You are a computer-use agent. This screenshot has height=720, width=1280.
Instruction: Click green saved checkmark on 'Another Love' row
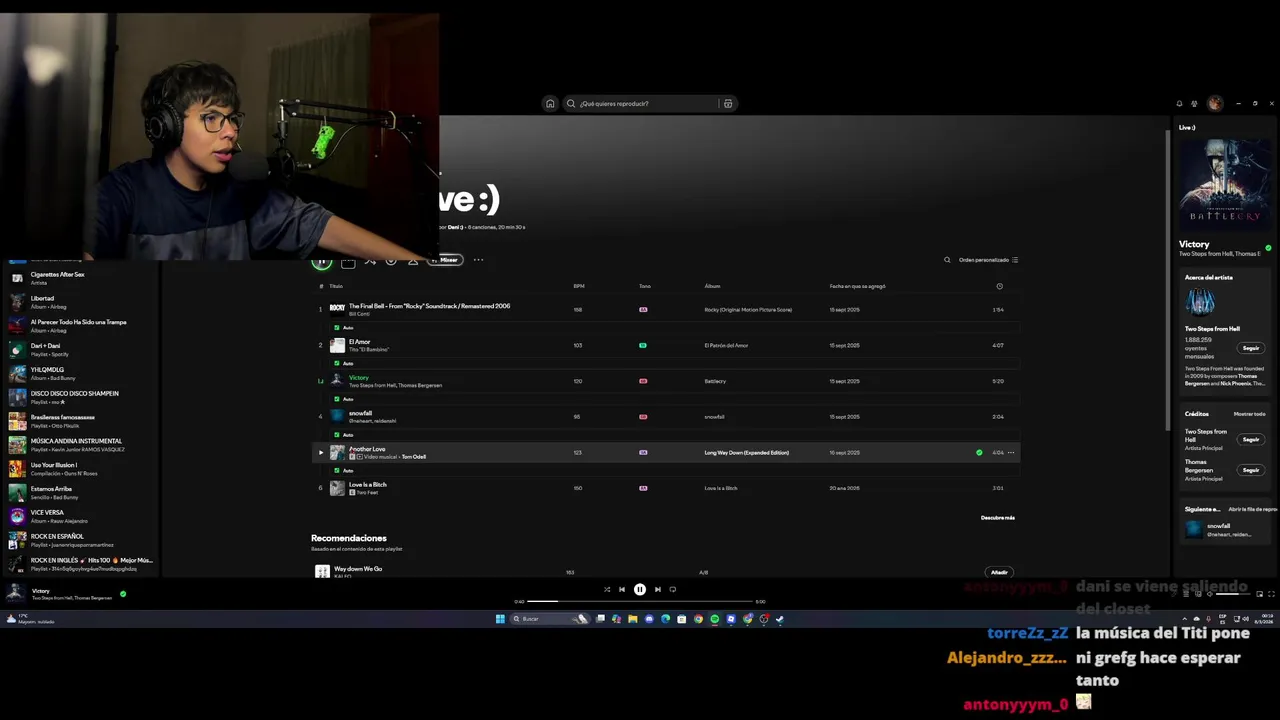979,452
